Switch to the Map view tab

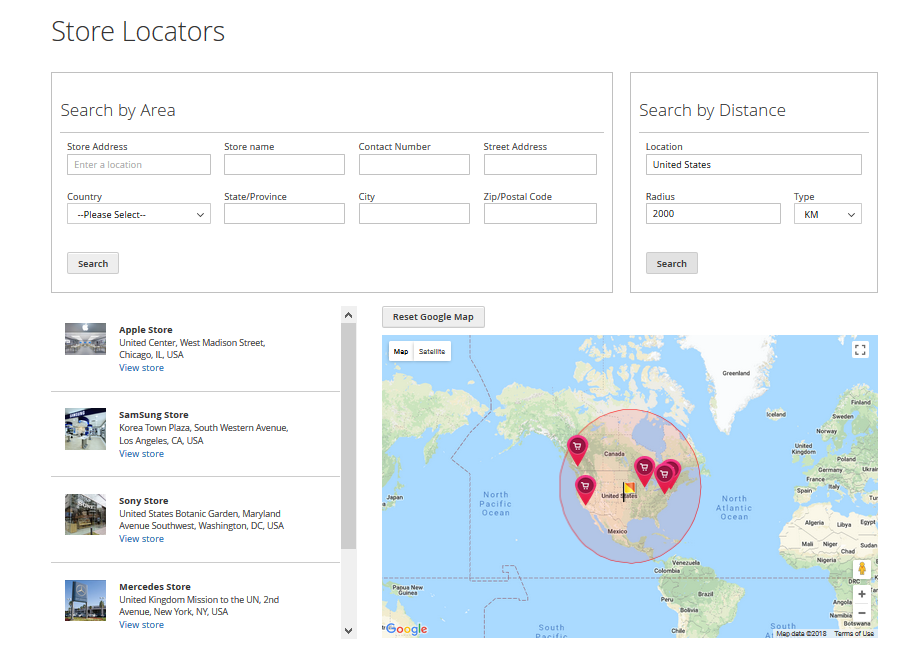click(401, 352)
